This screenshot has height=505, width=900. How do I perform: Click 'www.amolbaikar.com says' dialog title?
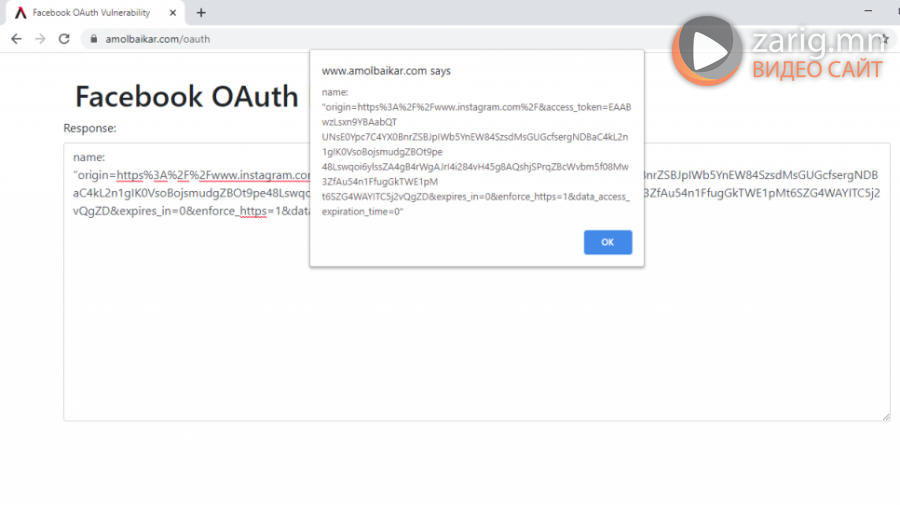click(386, 71)
